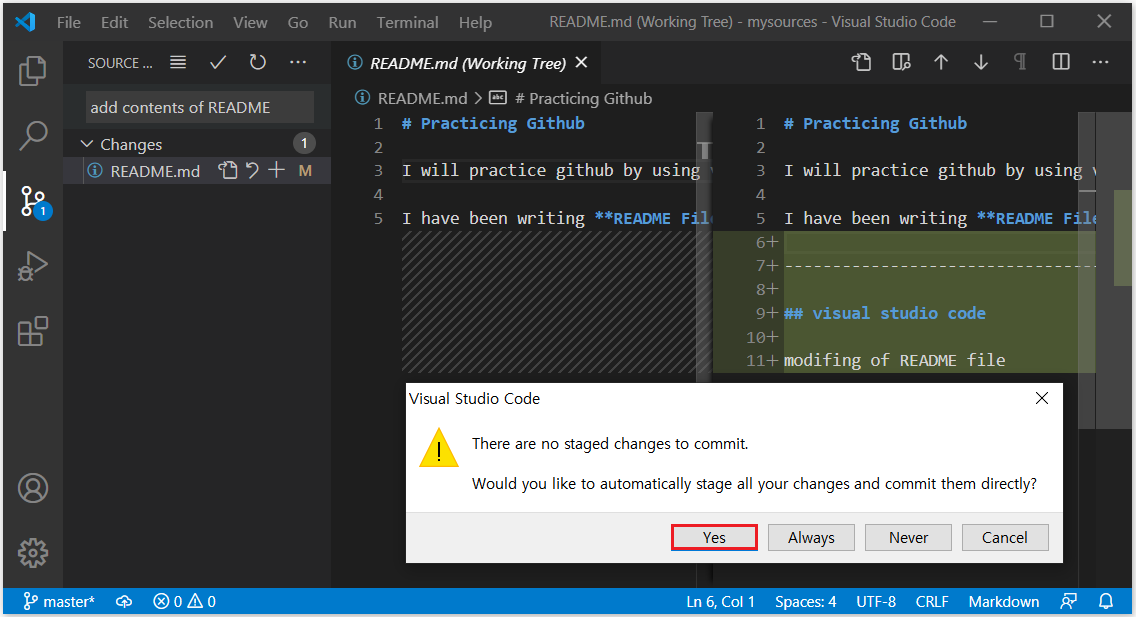
Task: Open the Selection menu
Action: point(180,22)
